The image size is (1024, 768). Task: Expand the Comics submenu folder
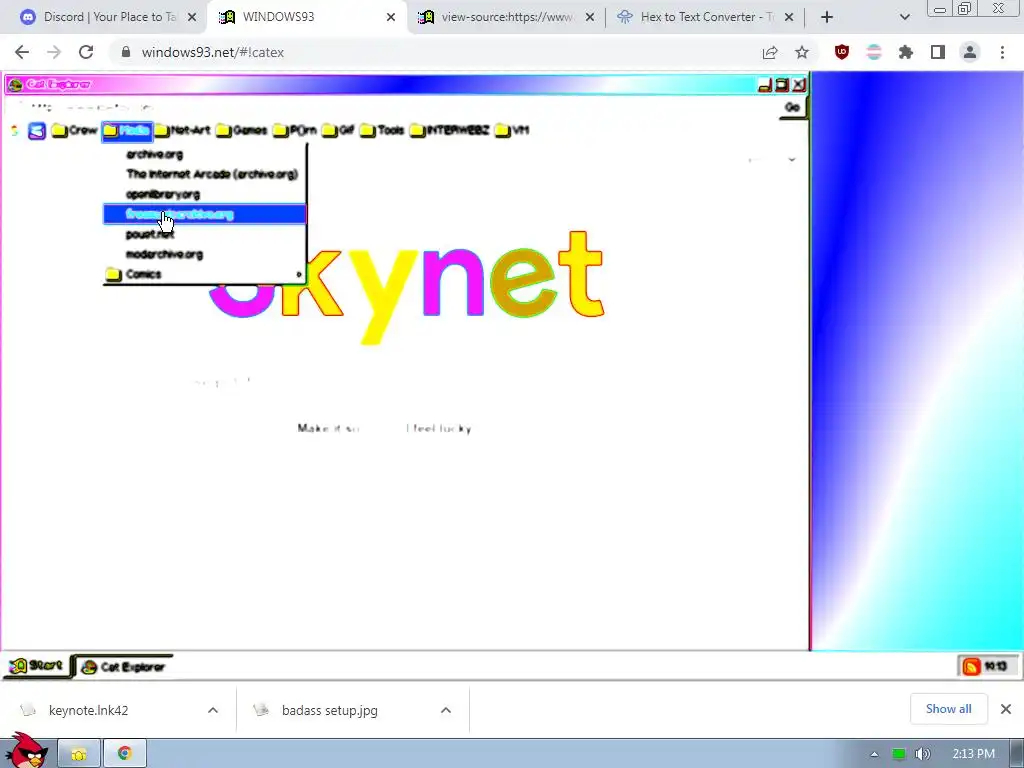204,274
